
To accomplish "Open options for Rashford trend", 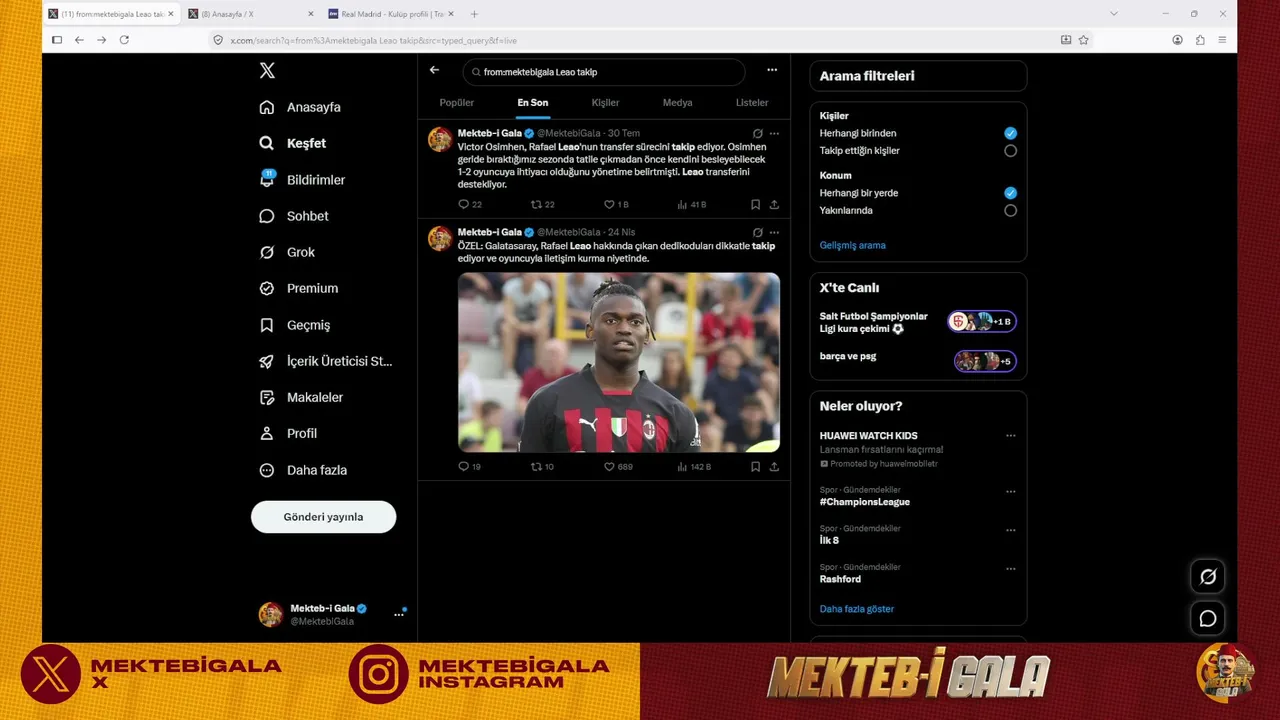I will pyautogui.click(x=1010, y=569).
